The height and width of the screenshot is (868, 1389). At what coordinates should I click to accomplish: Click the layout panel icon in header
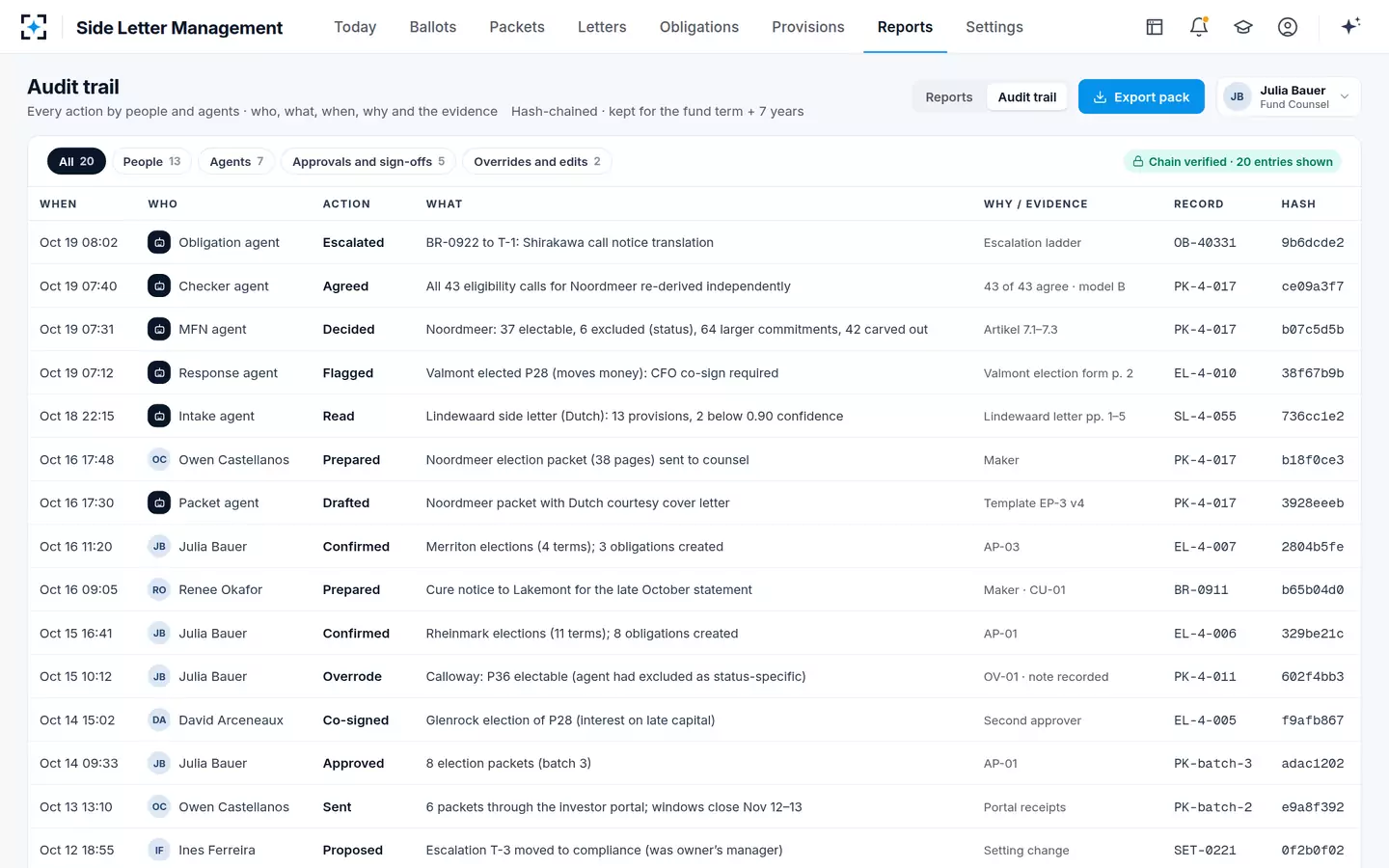pos(1155,27)
